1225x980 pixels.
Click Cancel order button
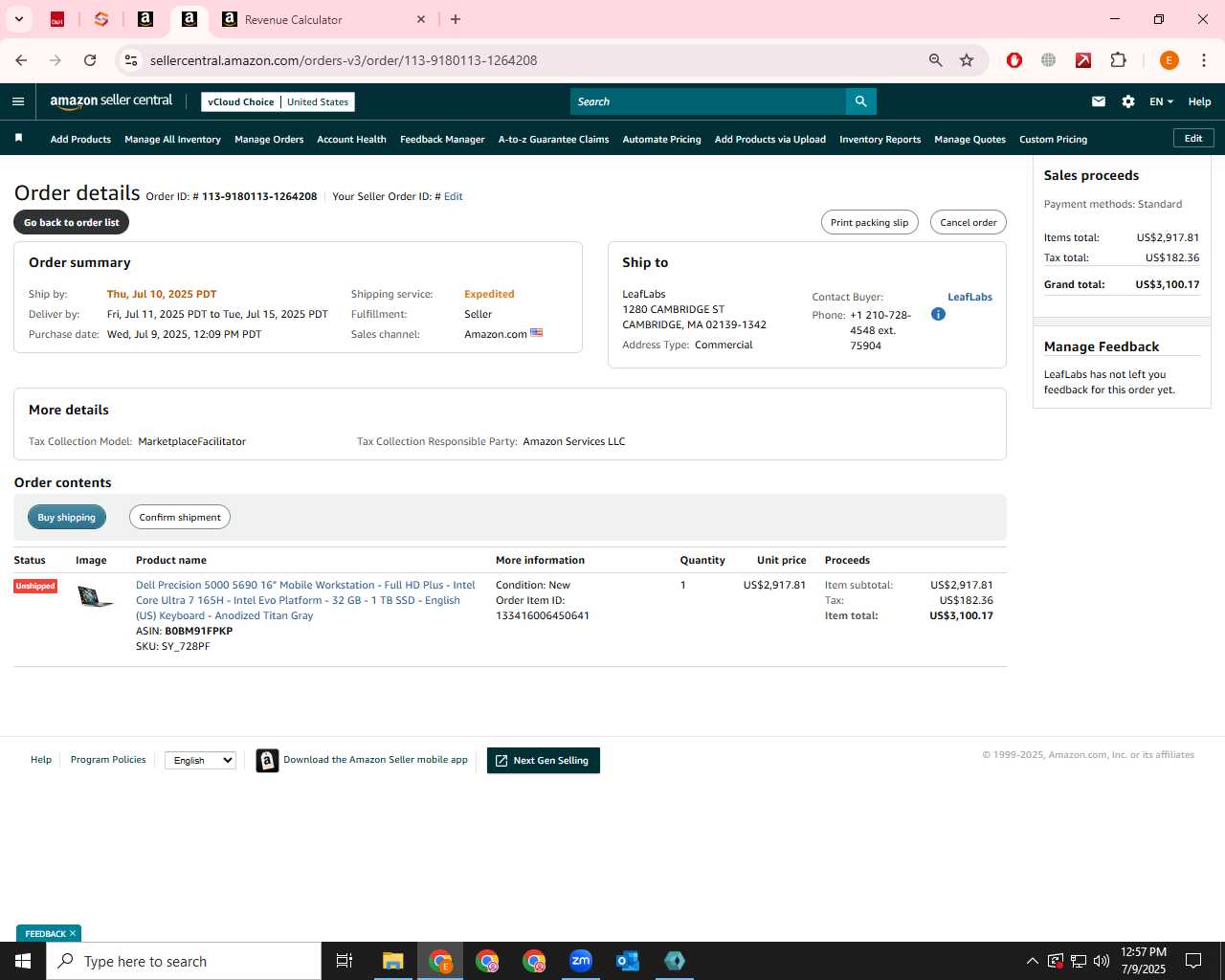pos(968,222)
